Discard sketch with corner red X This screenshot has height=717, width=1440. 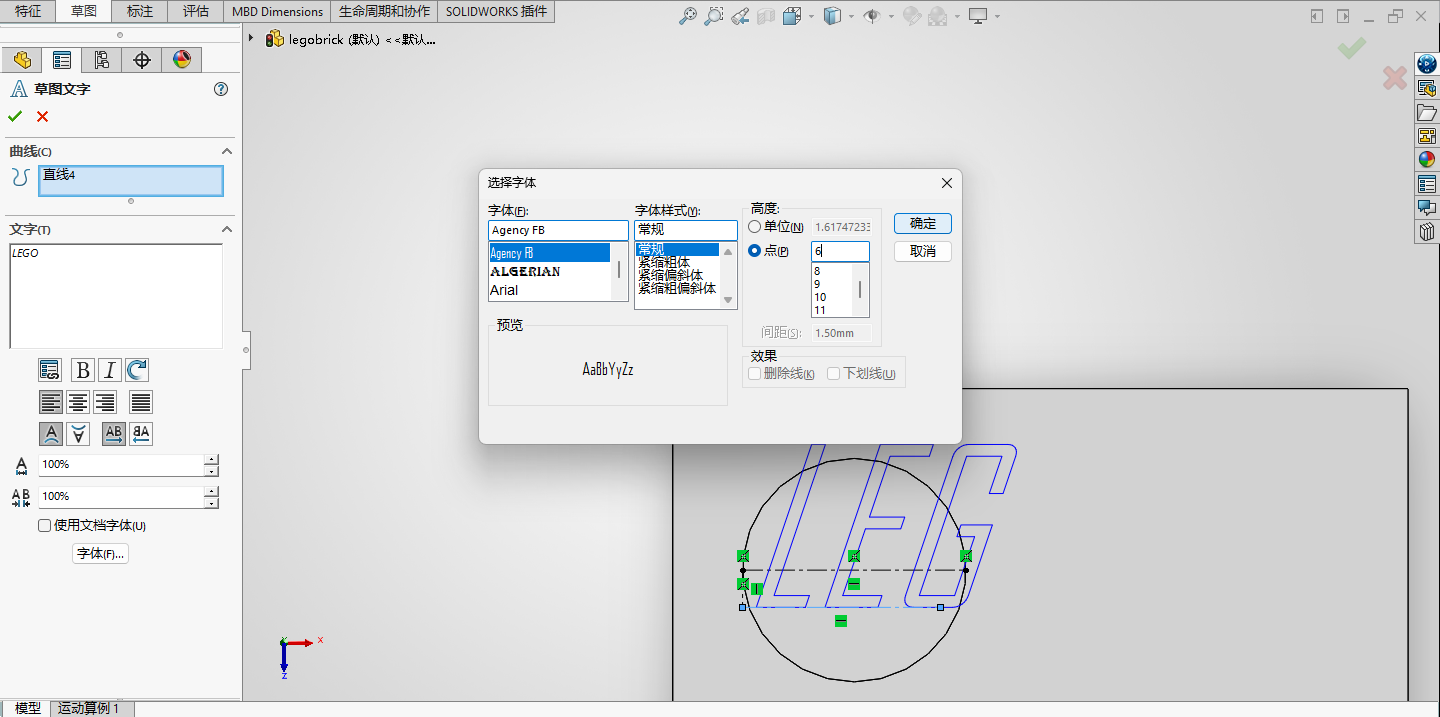point(1395,77)
